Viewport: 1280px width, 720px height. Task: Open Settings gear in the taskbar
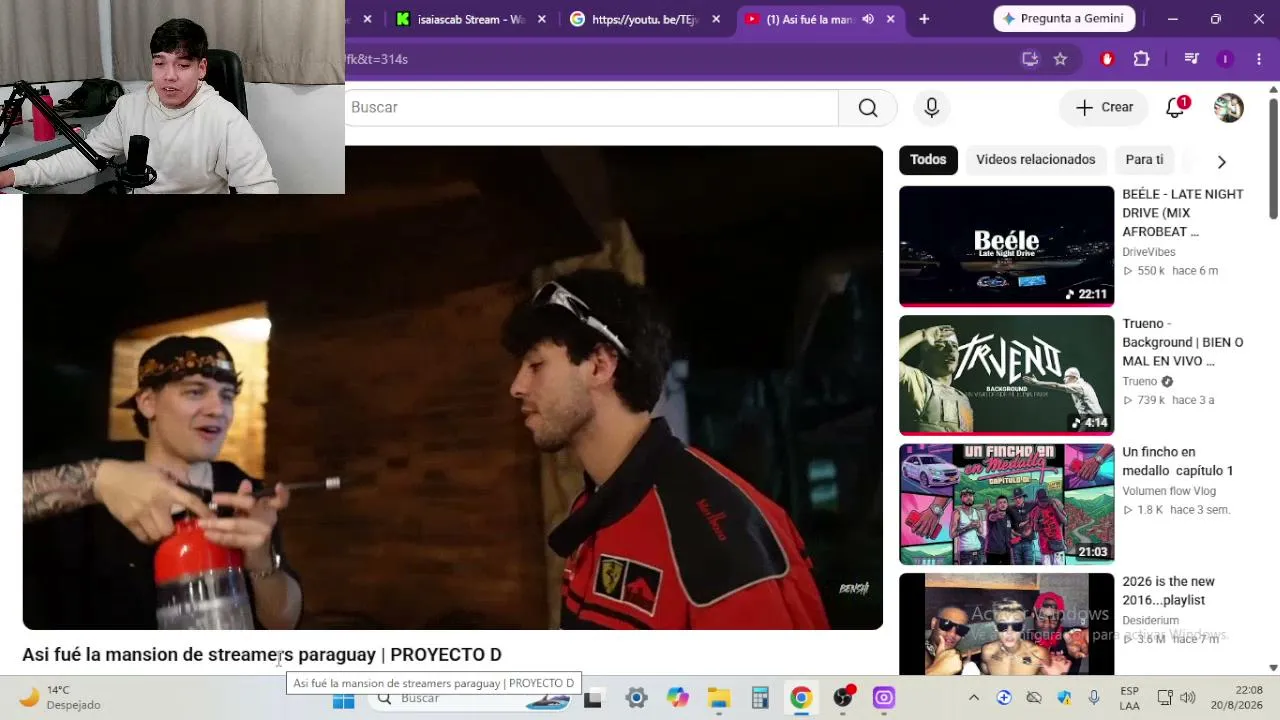(637, 698)
